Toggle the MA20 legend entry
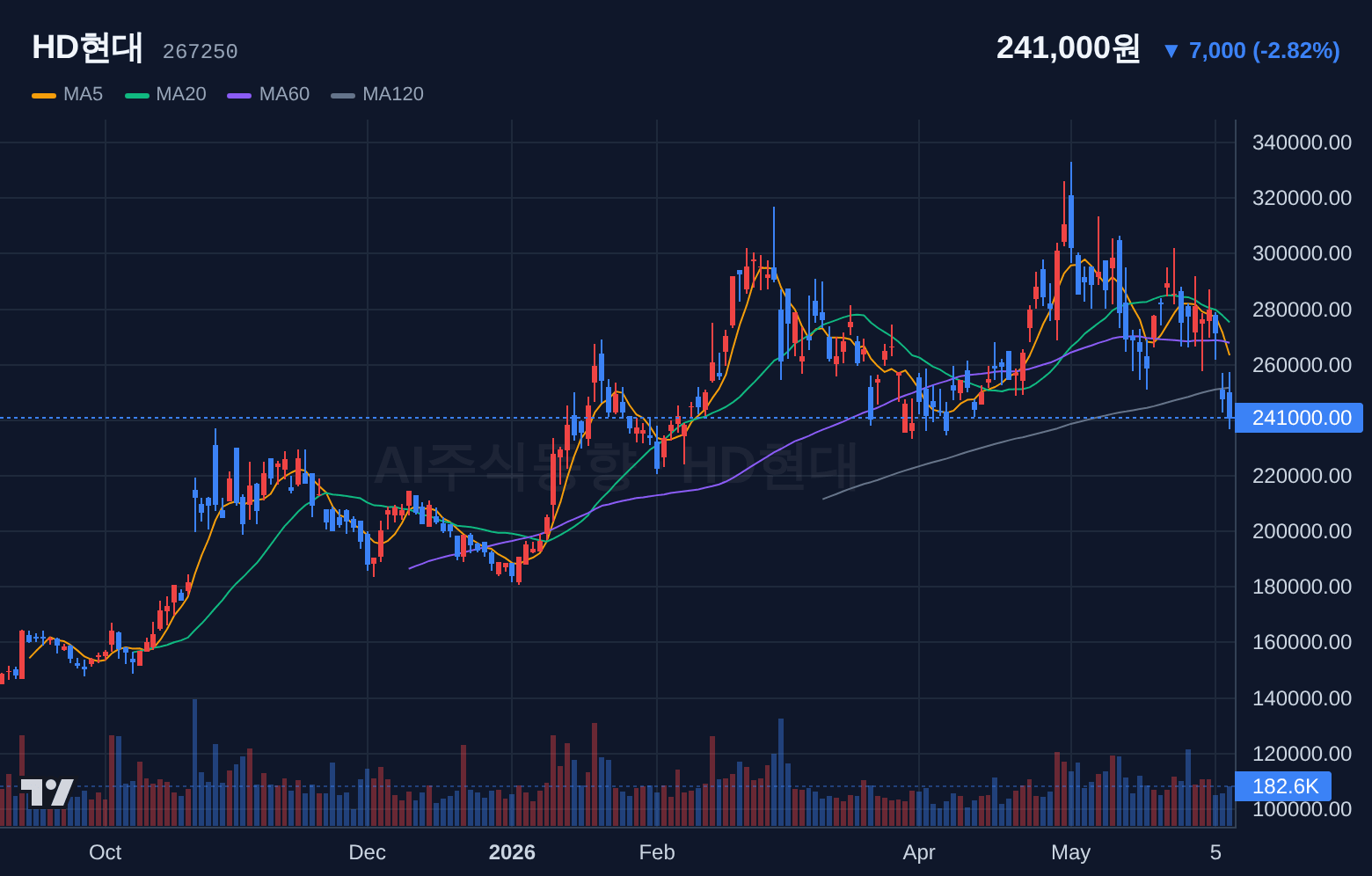Screen dimensions: 1372x876 [x=165, y=94]
